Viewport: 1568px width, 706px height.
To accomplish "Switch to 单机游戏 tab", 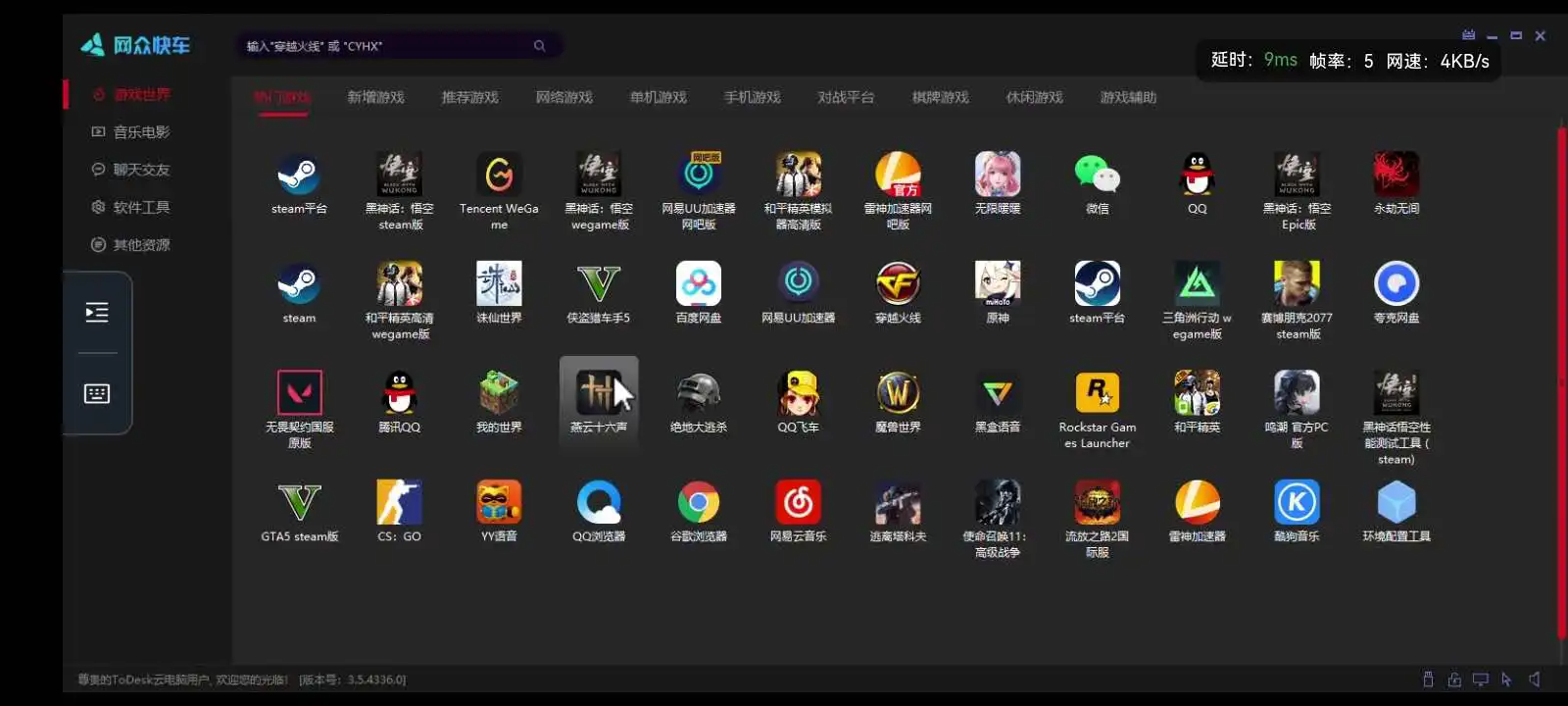I will [x=659, y=97].
